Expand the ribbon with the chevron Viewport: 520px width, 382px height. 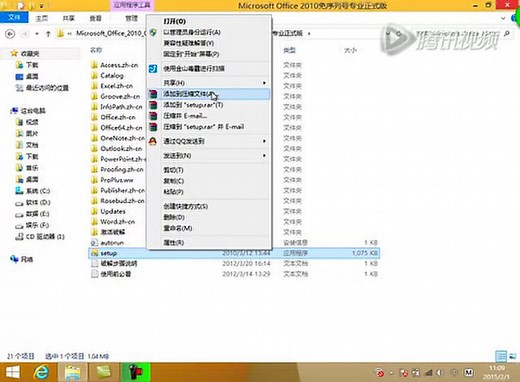[503, 18]
